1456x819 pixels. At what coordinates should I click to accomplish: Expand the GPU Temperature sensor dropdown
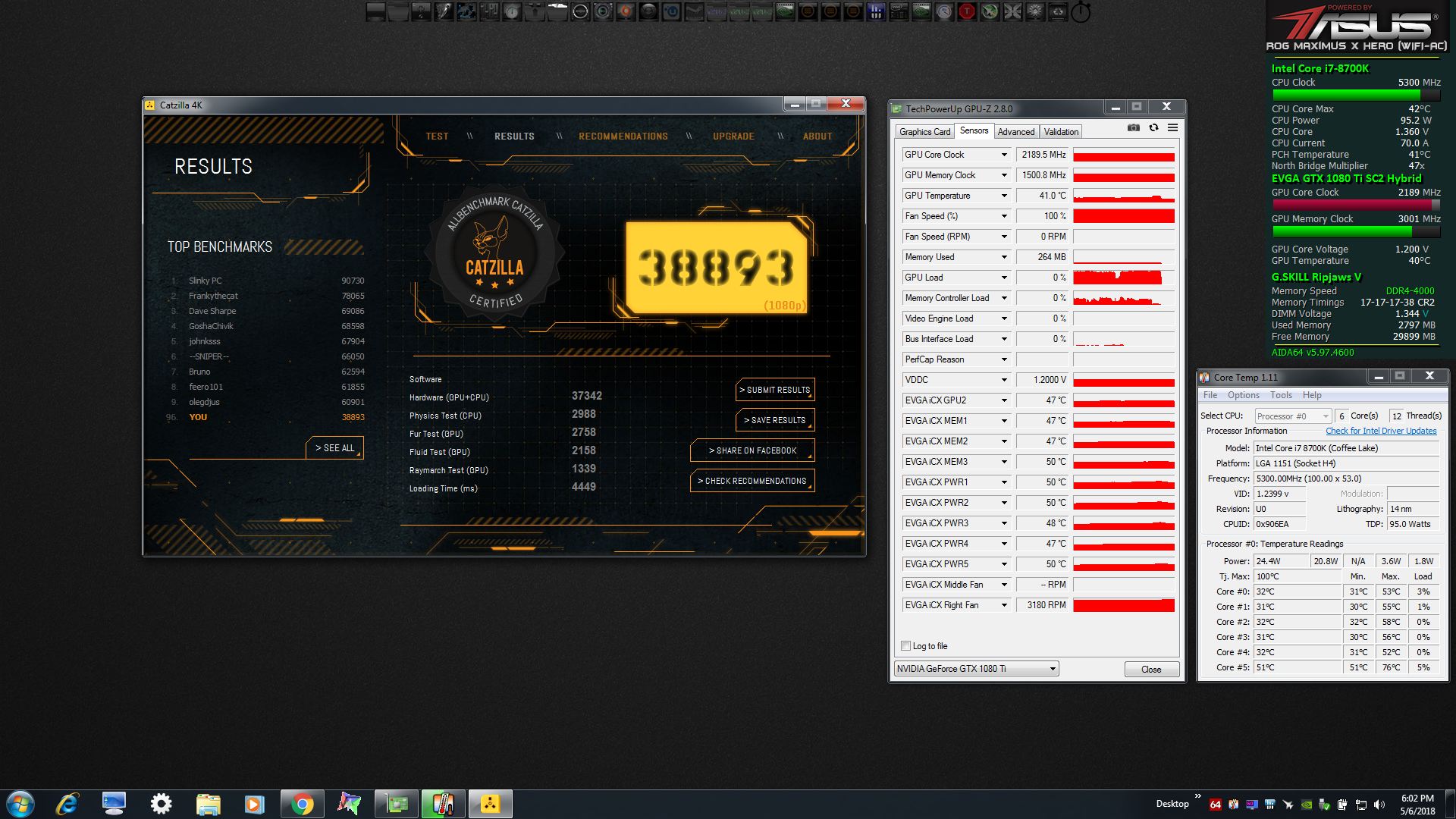(x=1003, y=196)
